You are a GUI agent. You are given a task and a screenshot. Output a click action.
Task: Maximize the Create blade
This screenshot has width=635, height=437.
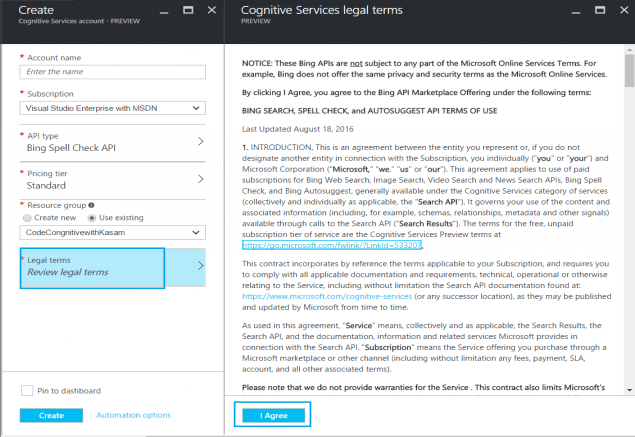click(x=189, y=10)
